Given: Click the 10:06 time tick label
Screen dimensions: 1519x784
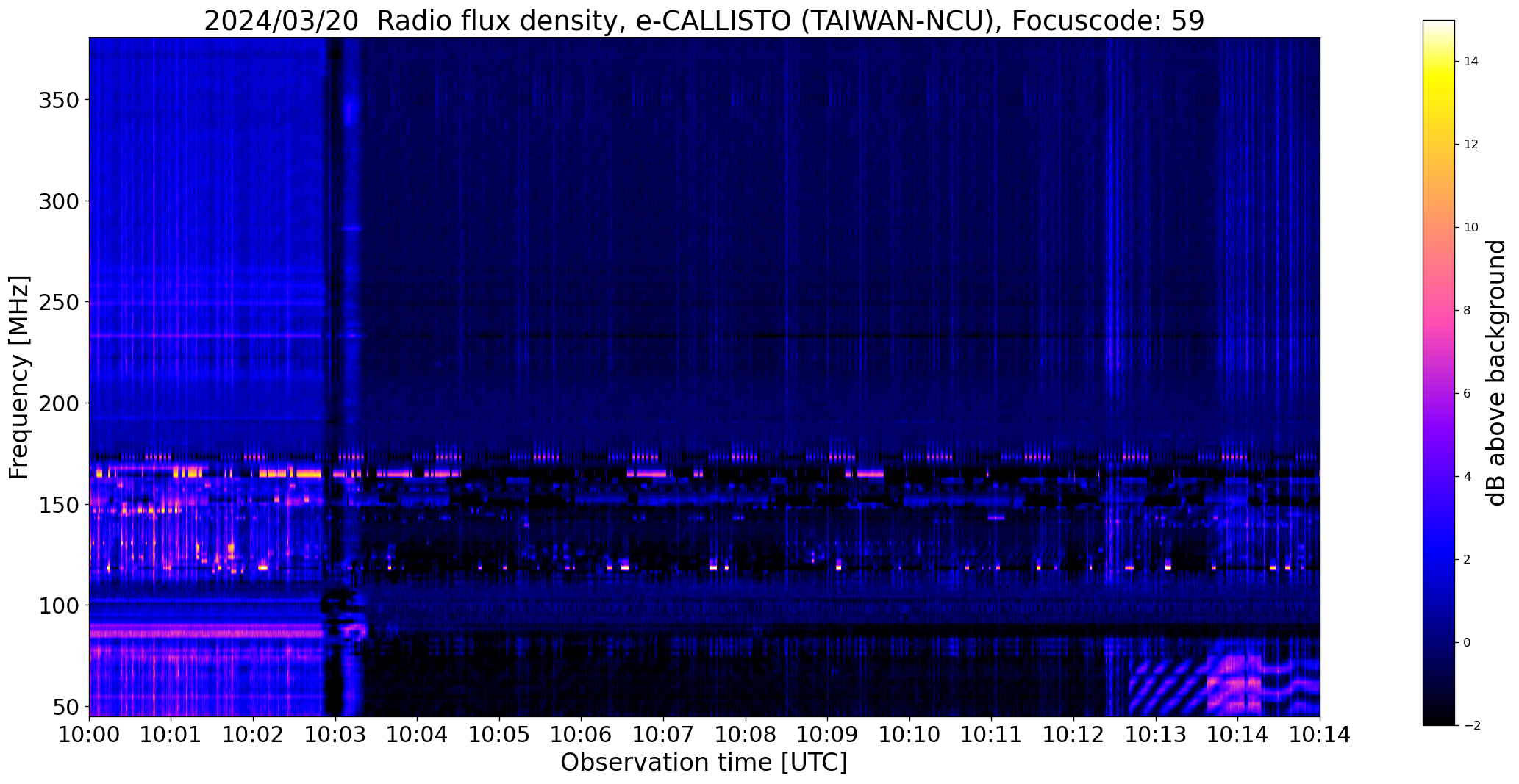Looking at the screenshot, I should coord(582,735).
